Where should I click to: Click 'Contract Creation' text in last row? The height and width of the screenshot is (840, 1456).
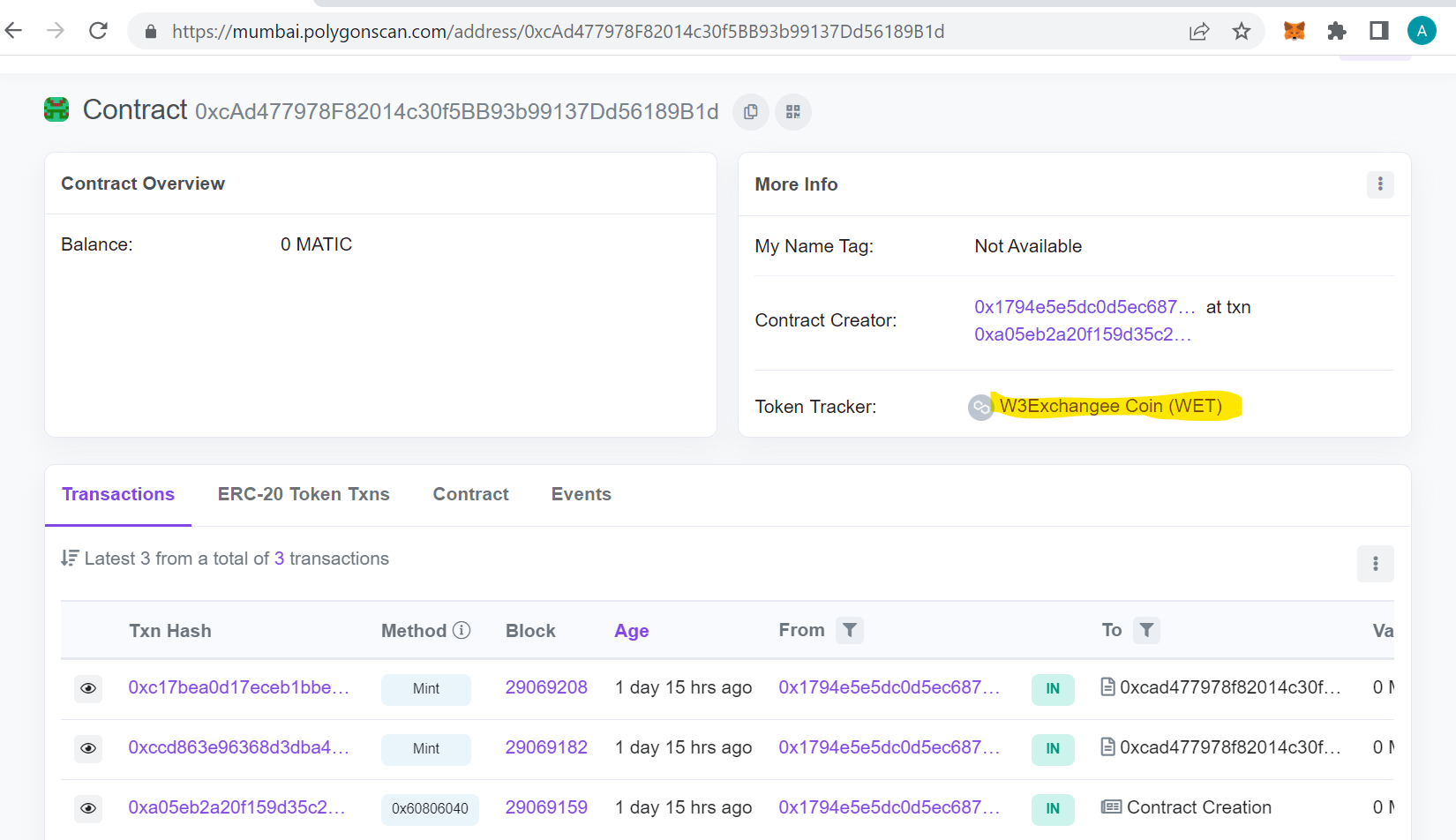tap(1199, 807)
